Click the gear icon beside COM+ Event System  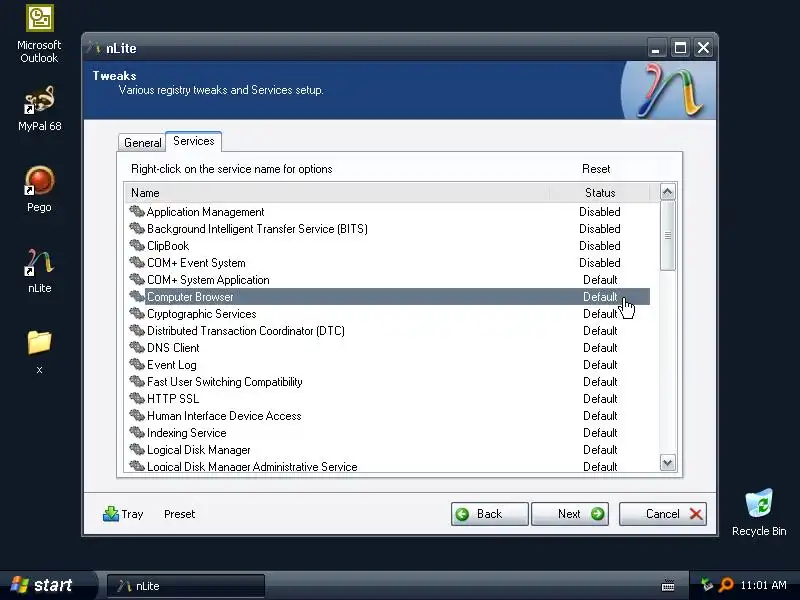[137, 262]
